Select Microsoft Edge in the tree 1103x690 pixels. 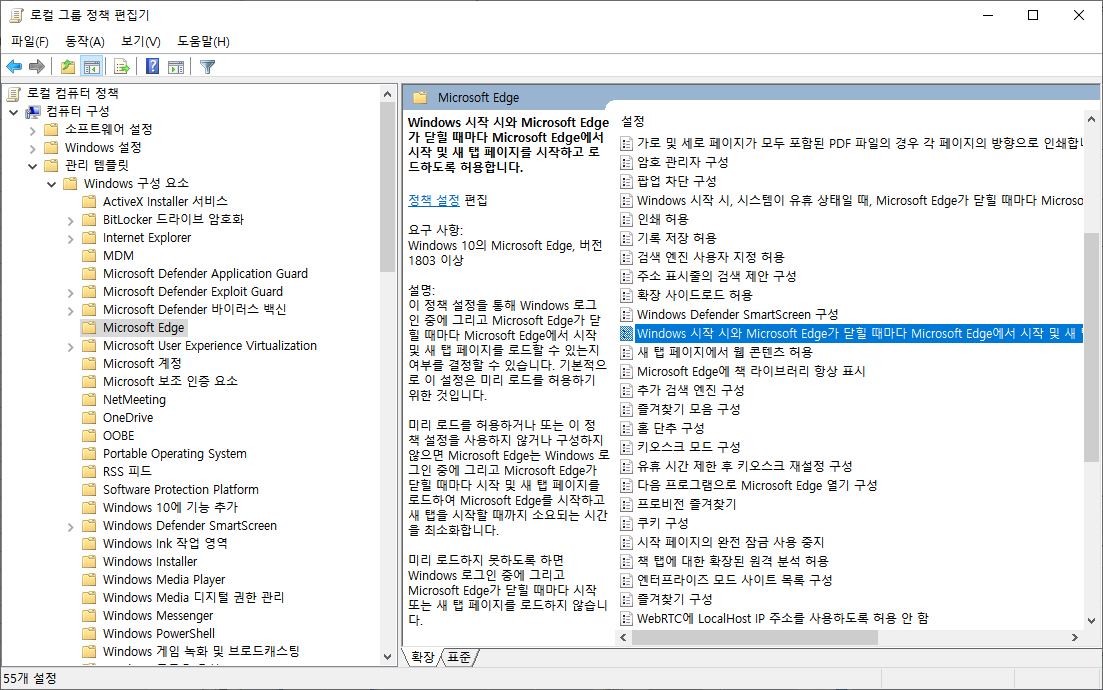coord(144,328)
